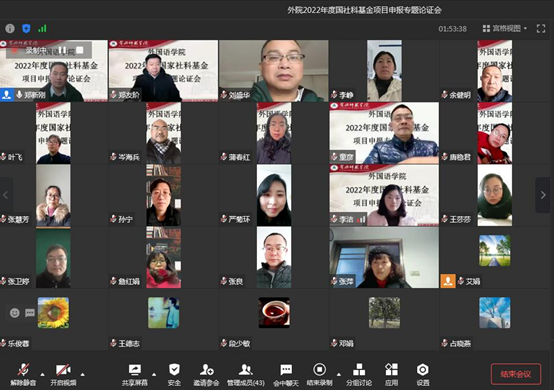This screenshot has width=554, height=390.
Task: Turn on the camera (开启视频)
Action: [63, 375]
